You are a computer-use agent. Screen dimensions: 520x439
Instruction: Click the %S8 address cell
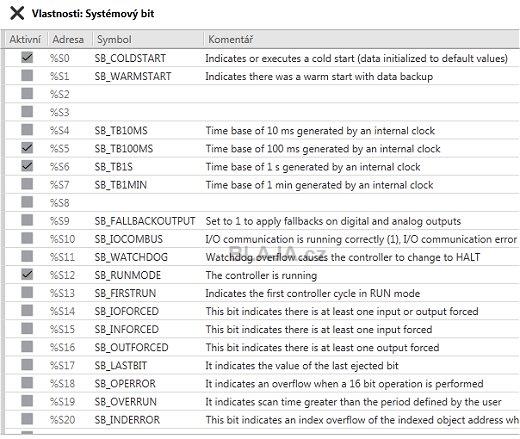60,203
